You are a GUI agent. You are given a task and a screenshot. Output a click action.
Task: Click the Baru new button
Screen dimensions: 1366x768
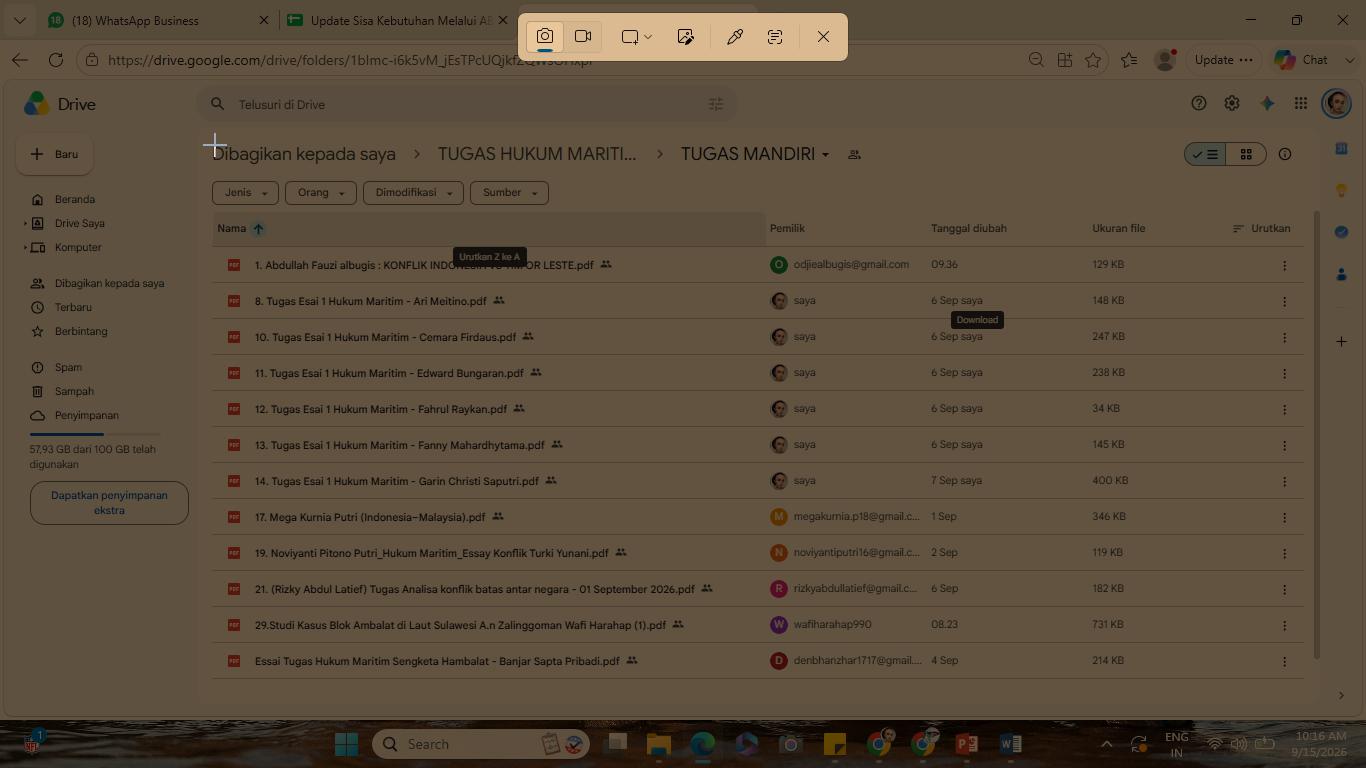[x=55, y=154]
